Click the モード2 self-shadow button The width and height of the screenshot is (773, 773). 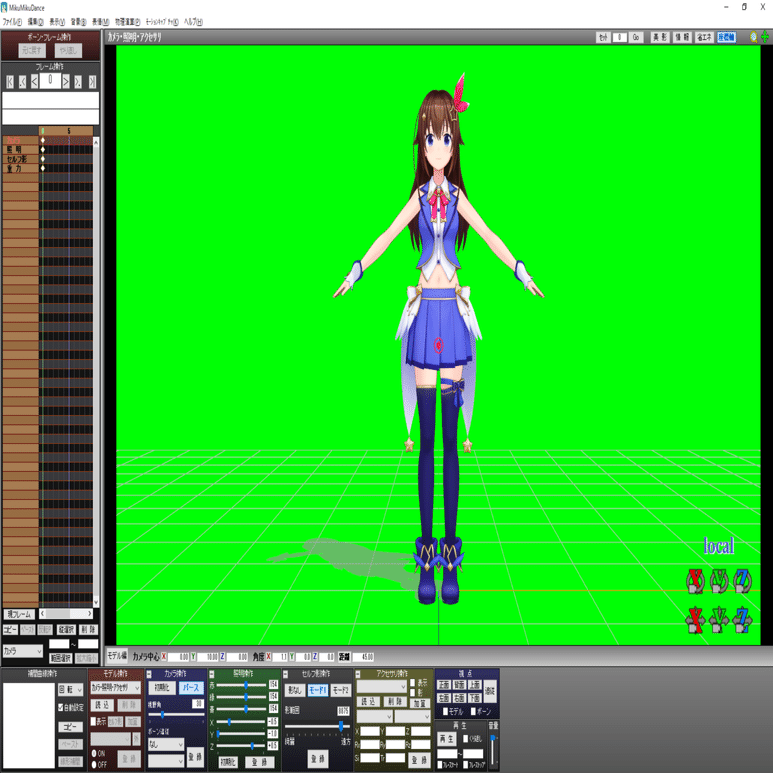coord(340,690)
